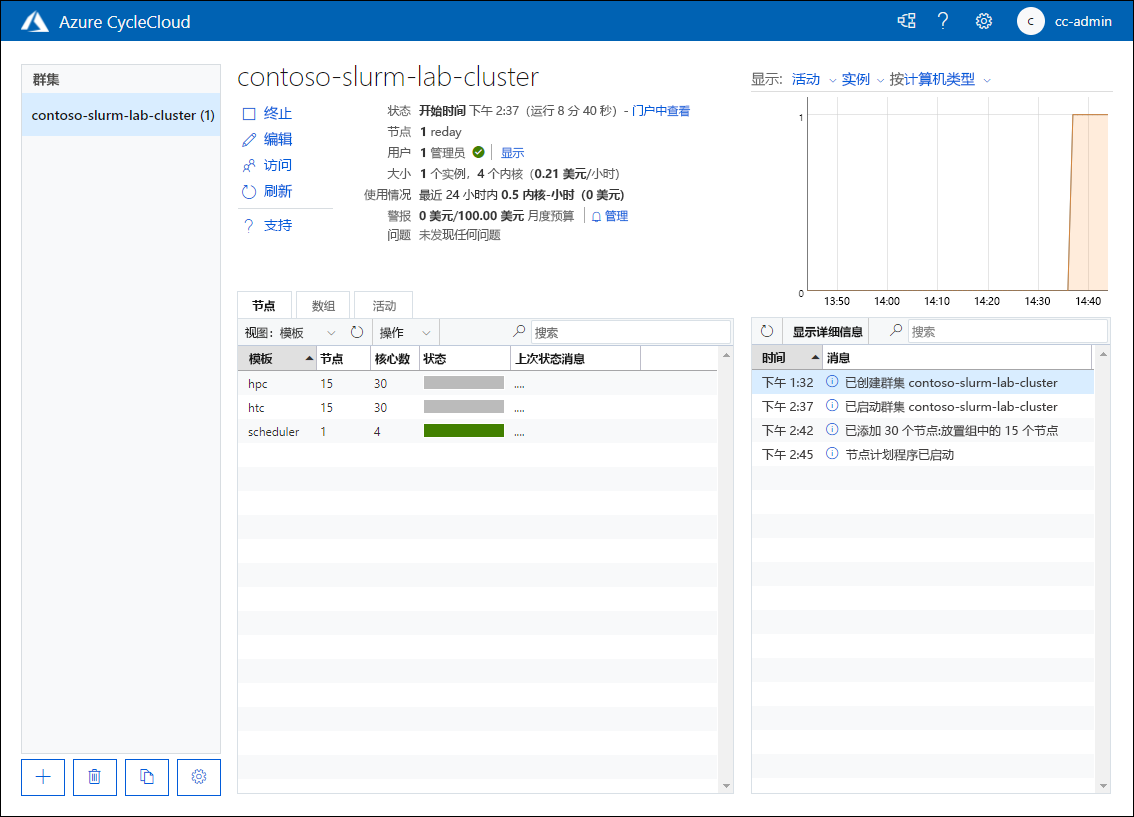Screen dimensions: 1134x817
Task: Click info icon for 节点计划程序已启动 event
Action: [x=832, y=453]
